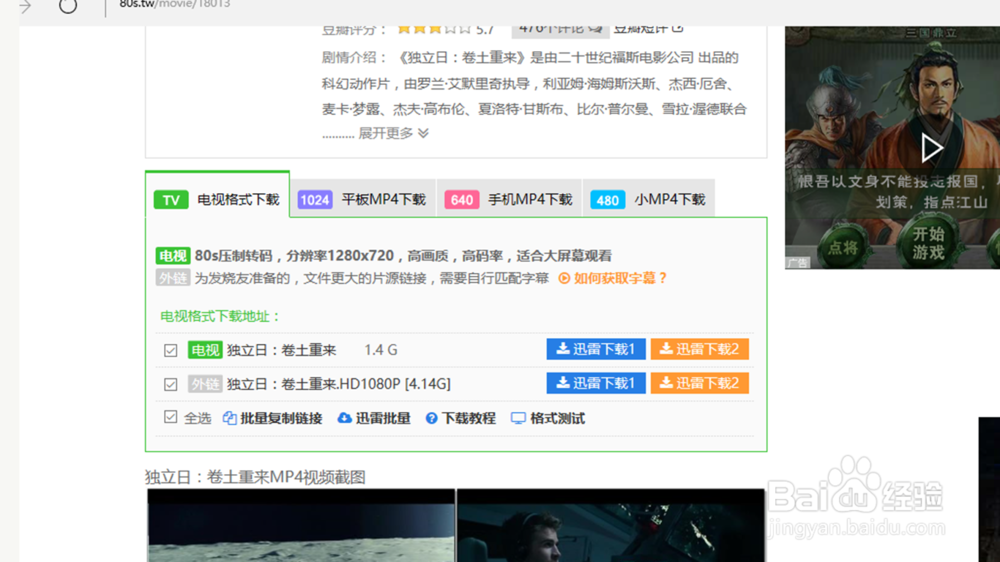Image resolution: width=1000 pixels, height=562 pixels.
Task: Click the green 电视 legend badge above downloads
Action: point(173,256)
